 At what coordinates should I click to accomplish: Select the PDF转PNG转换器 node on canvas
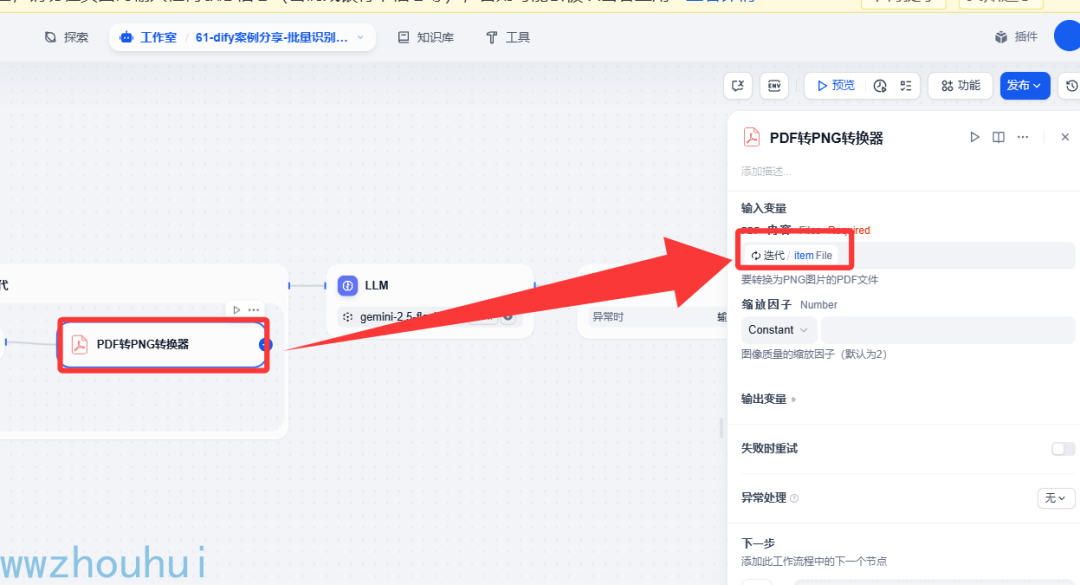163,344
